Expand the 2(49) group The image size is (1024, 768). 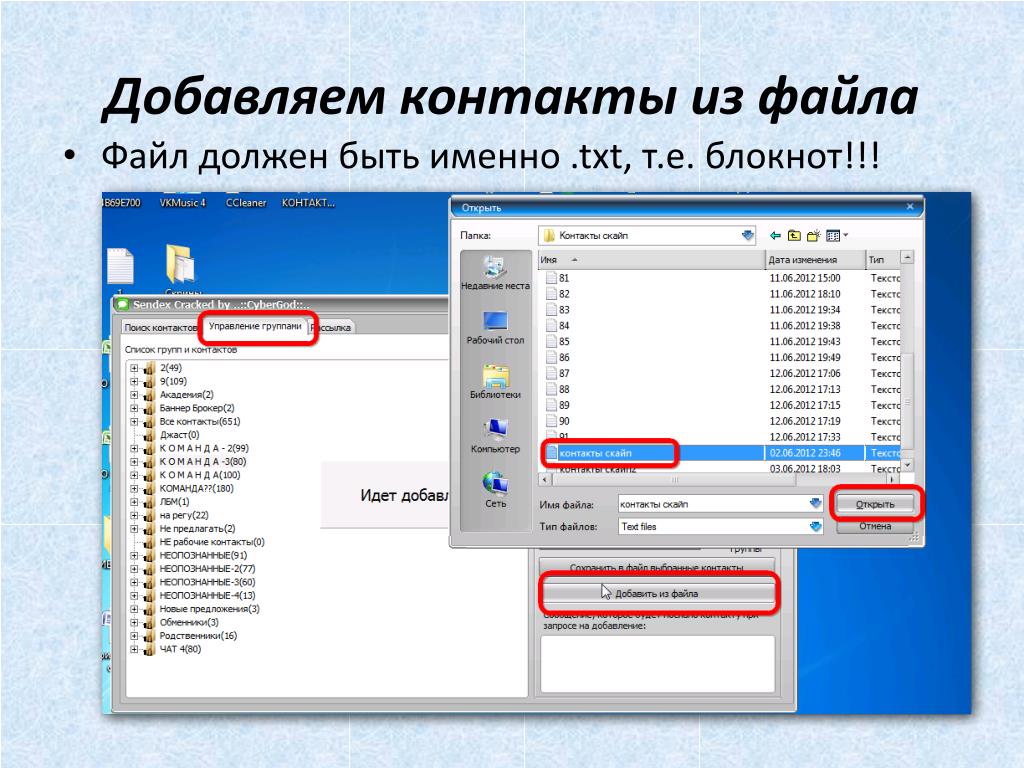point(134,368)
